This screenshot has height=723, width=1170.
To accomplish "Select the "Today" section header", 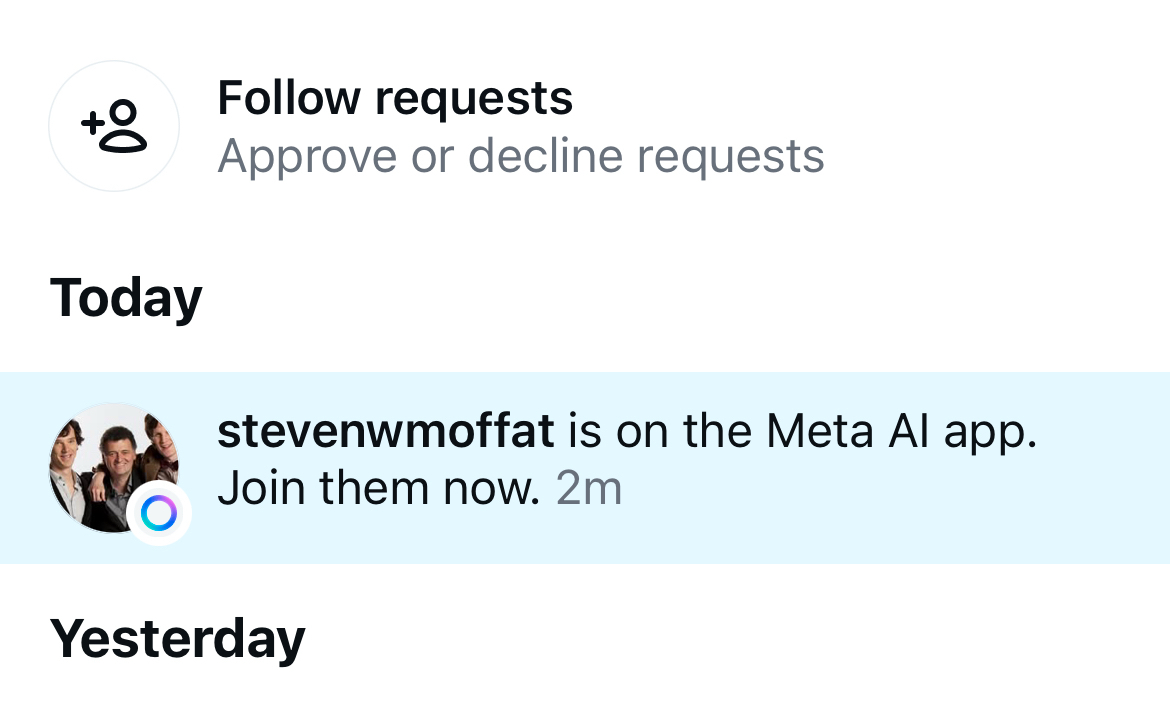I will pos(126,297).
